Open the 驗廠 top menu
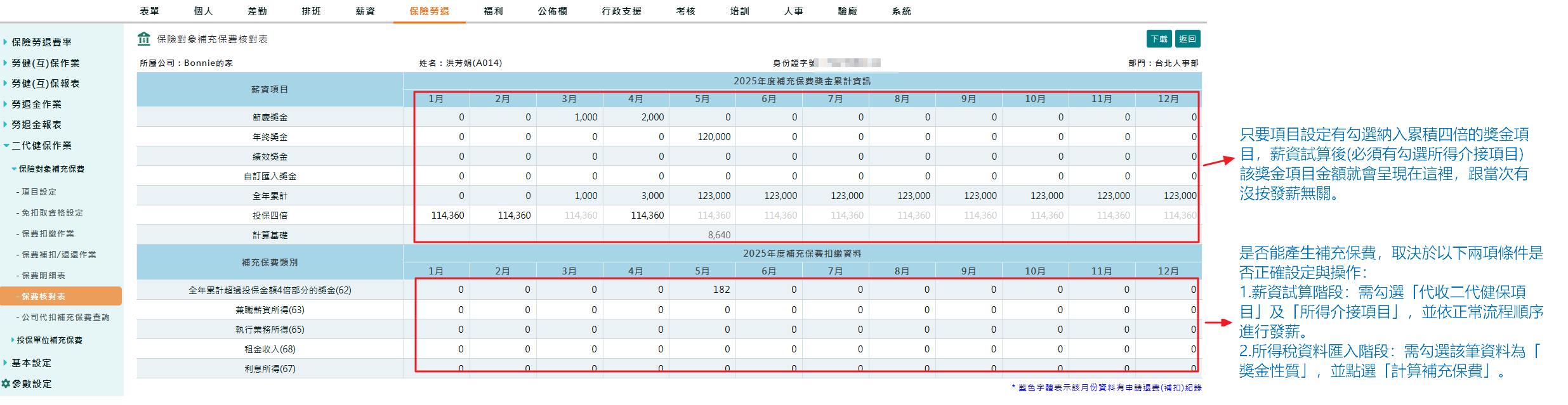The width and height of the screenshot is (1568, 405). pyautogui.click(x=848, y=11)
